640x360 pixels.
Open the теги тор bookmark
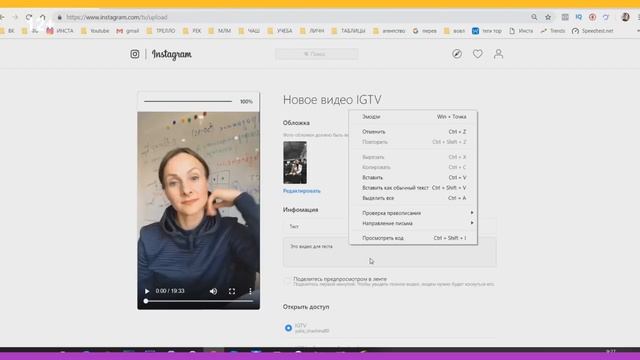point(487,31)
